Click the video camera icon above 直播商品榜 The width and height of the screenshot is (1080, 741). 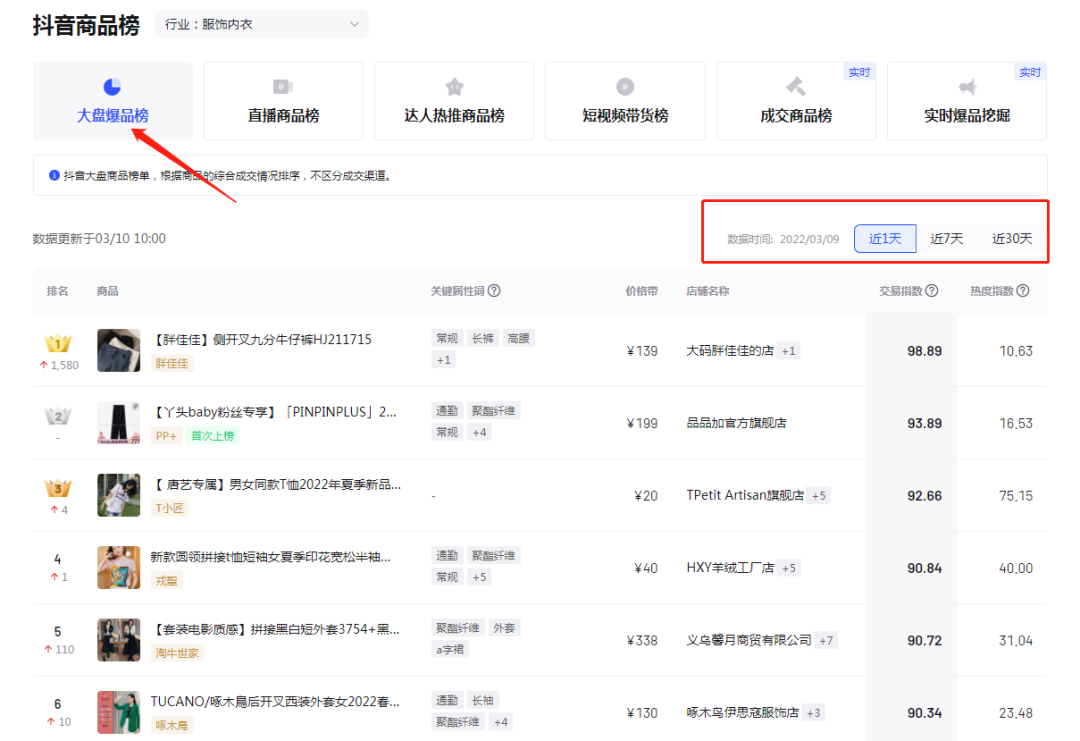coord(283,87)
